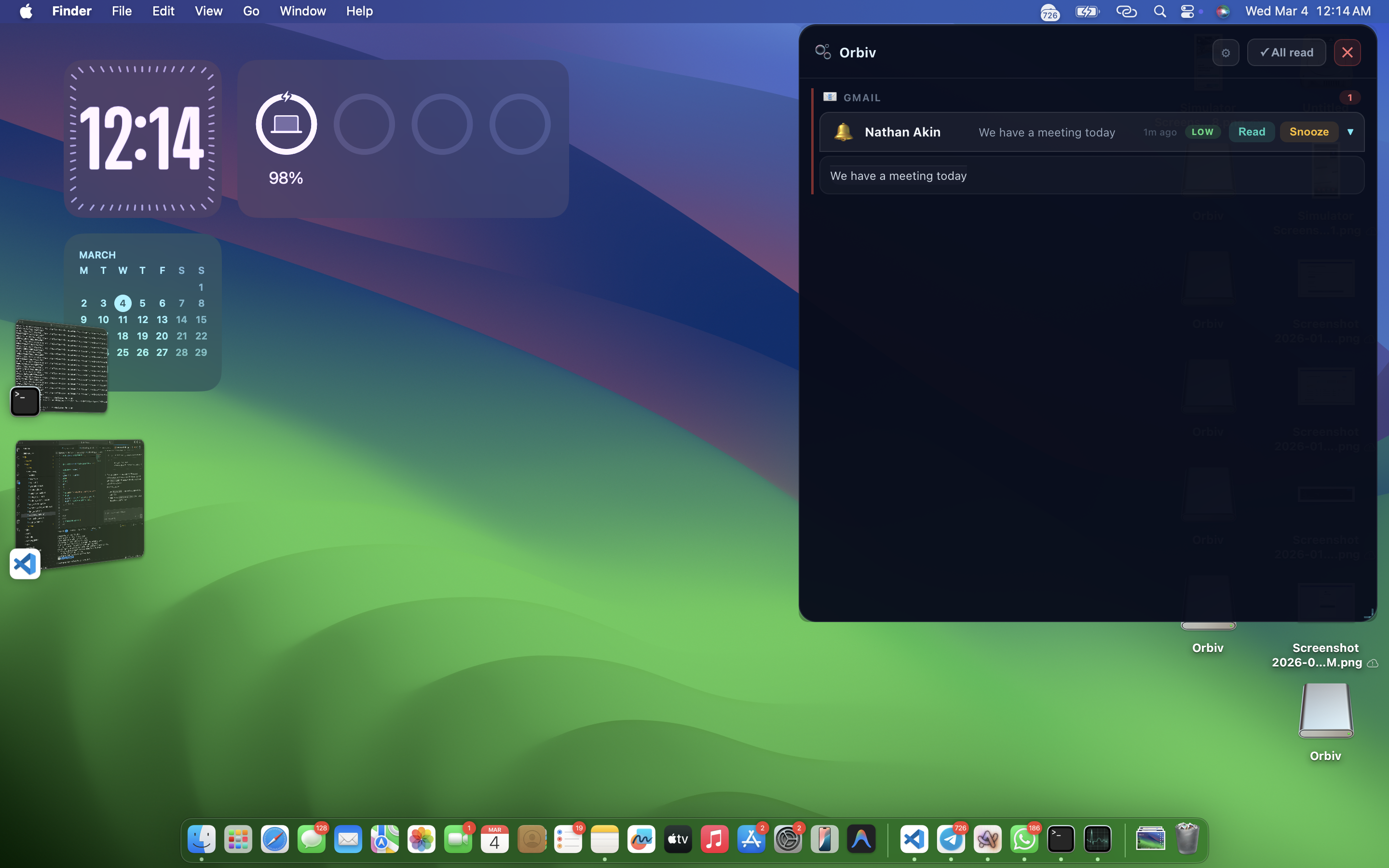The height and width of the screenshot is (868, 1389).
Task: Click the Orbiv logo icon in panel header
Action: (x=822, y=52)
